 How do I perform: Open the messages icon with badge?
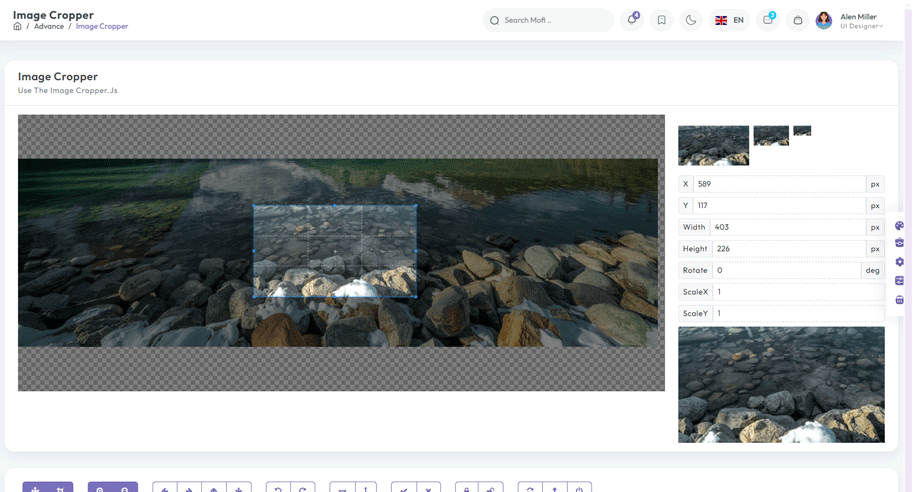(768, 20)
